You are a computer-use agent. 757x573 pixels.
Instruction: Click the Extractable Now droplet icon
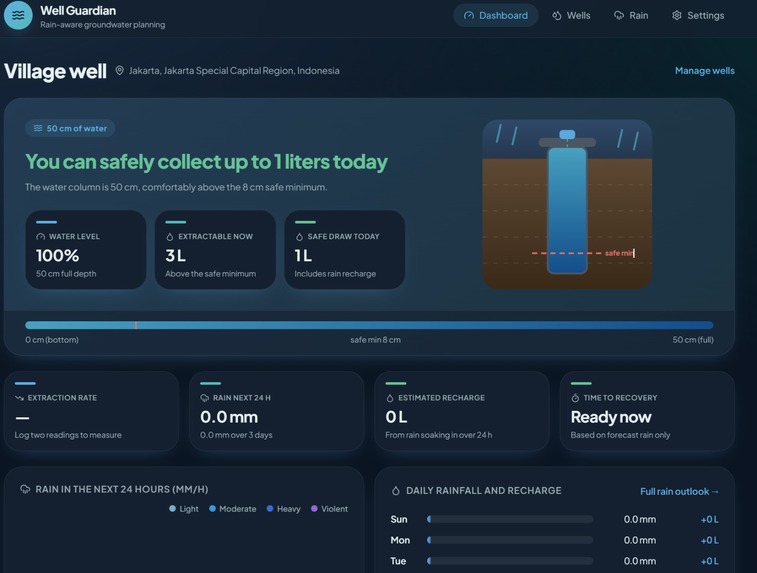click(170, 237)
